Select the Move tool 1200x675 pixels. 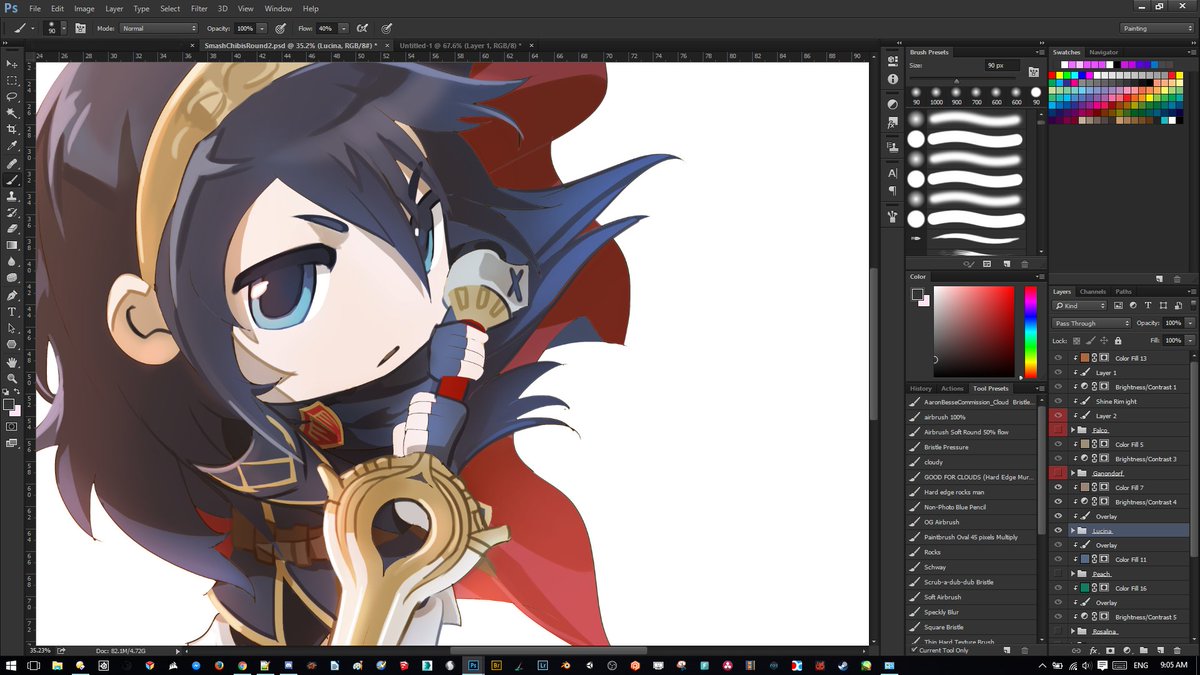point(12,63)
